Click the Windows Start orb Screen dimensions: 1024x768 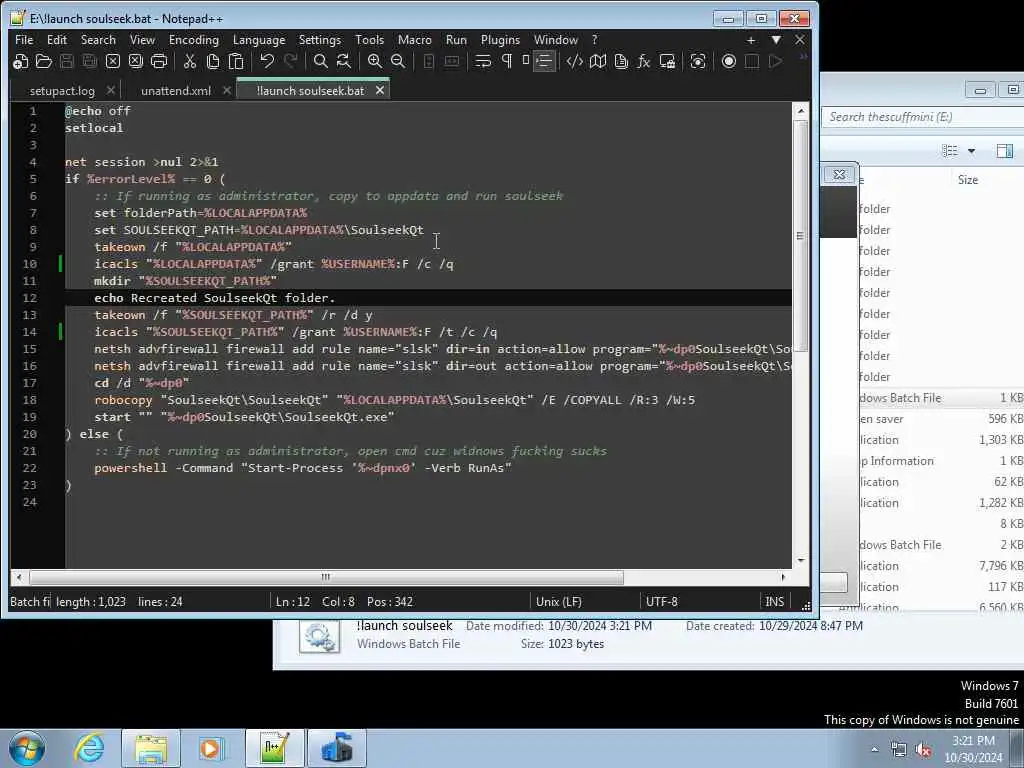pos(27,748)
